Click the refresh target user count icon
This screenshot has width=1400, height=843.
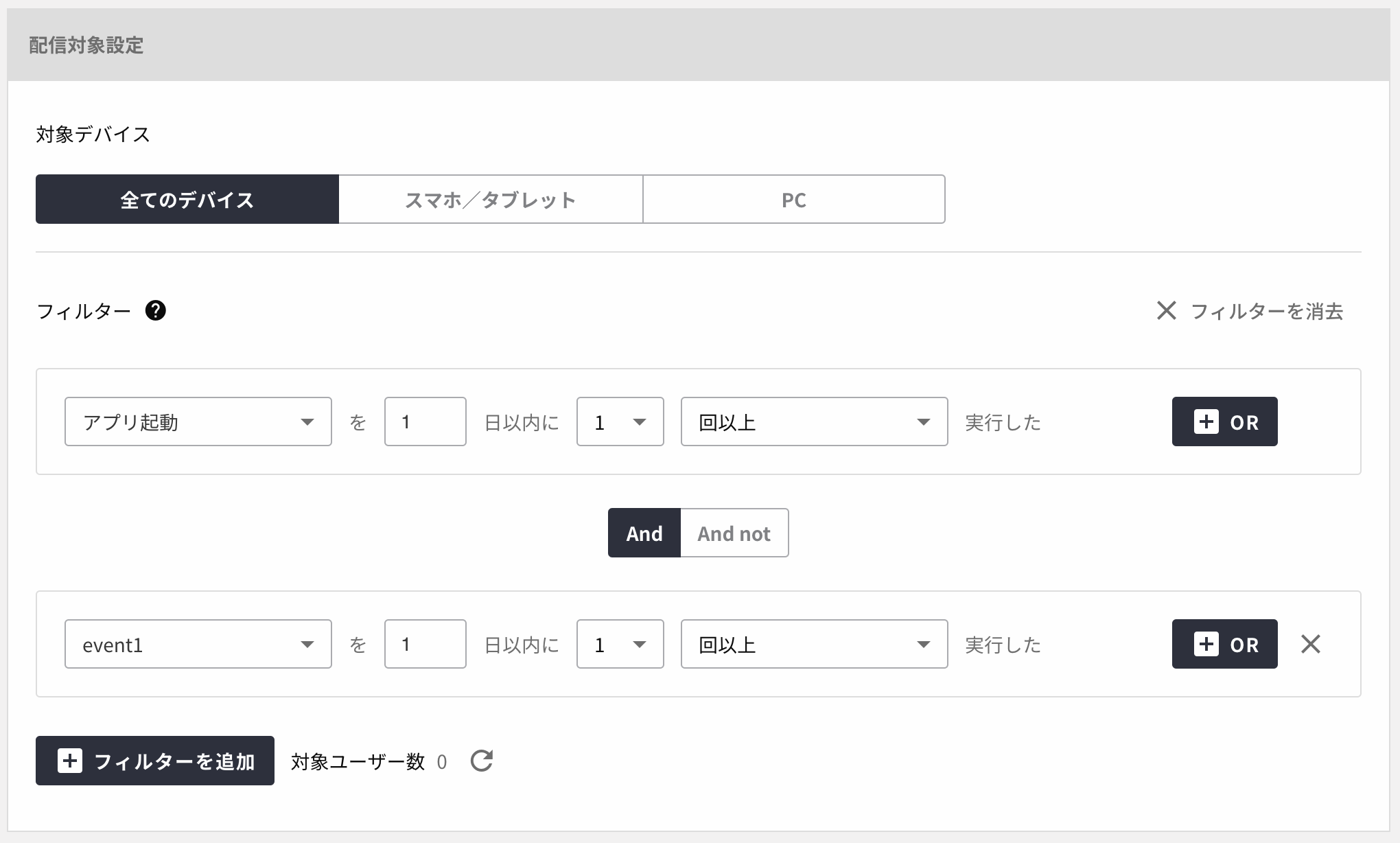point(482,761)
